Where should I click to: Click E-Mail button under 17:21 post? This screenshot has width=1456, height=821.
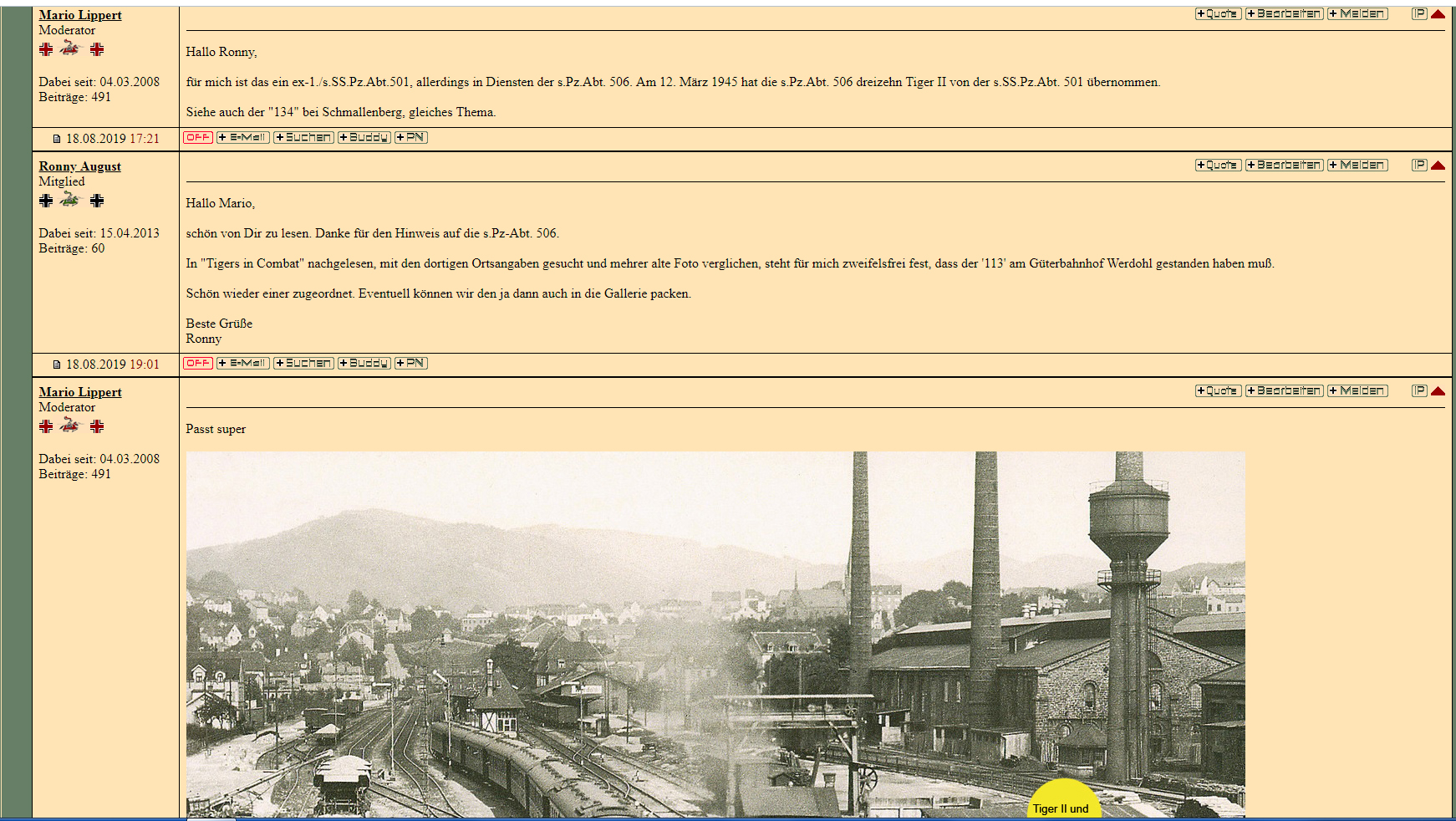[243, 137]
